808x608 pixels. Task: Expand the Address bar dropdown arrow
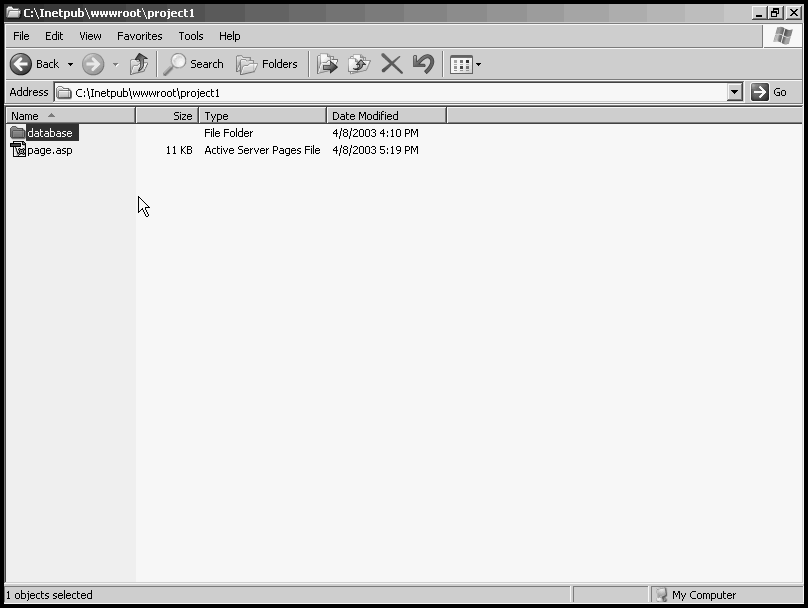pos(735,93)
